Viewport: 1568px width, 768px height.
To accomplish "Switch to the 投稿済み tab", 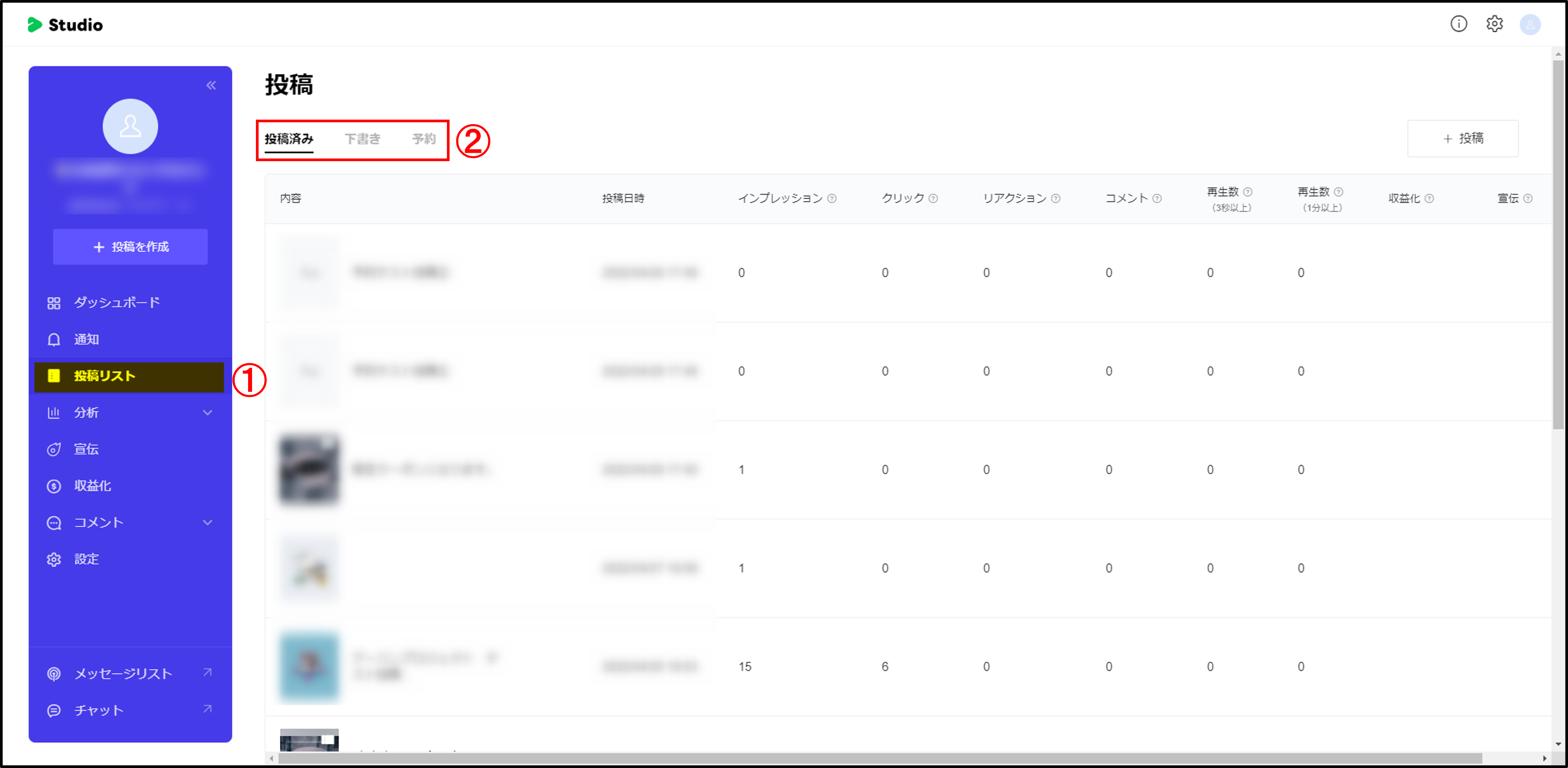I will tap(289, 139).
